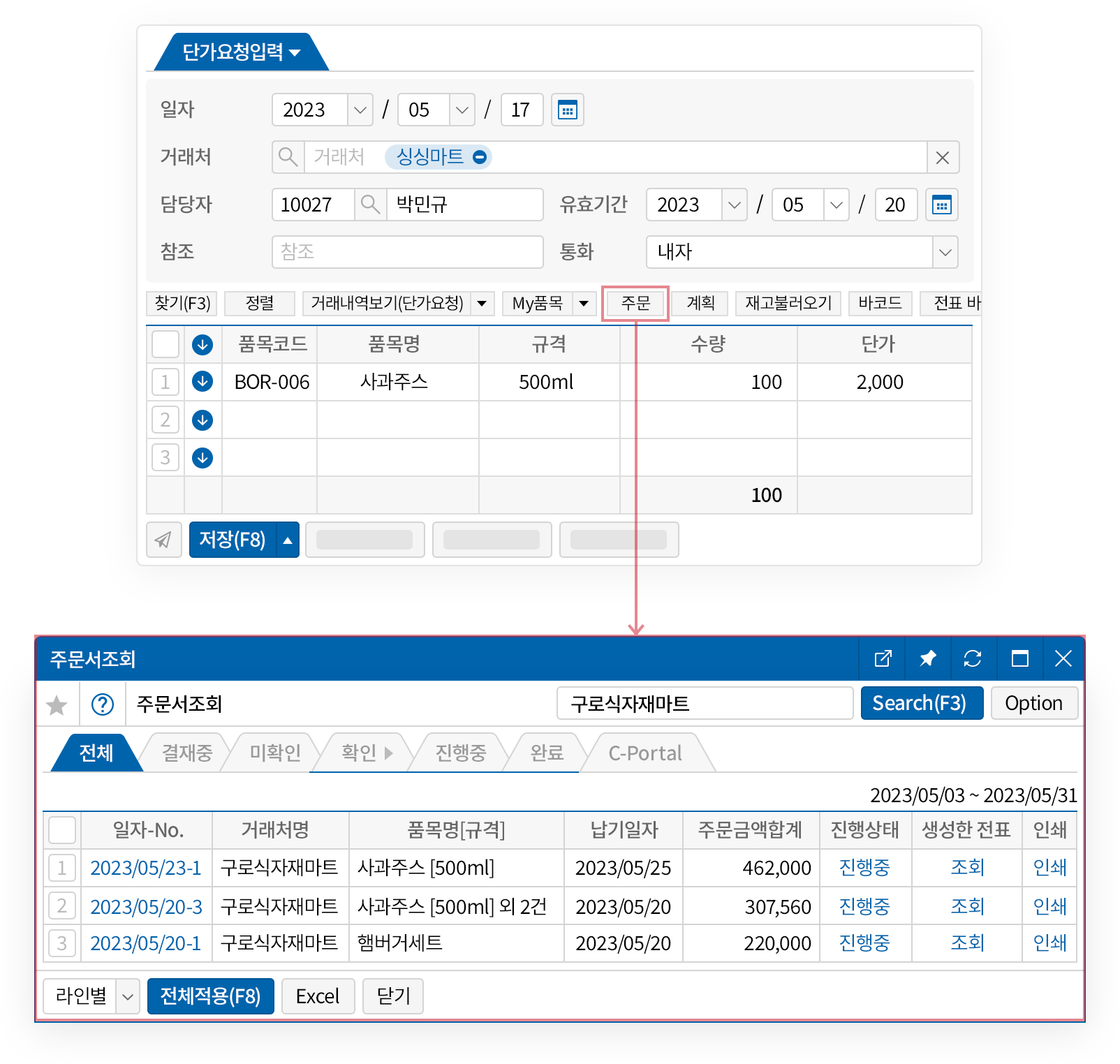Screen dimensions: 1120x1064
Task: Click the 담당자 search magnifier icon
Action: [x=370, y=205]
